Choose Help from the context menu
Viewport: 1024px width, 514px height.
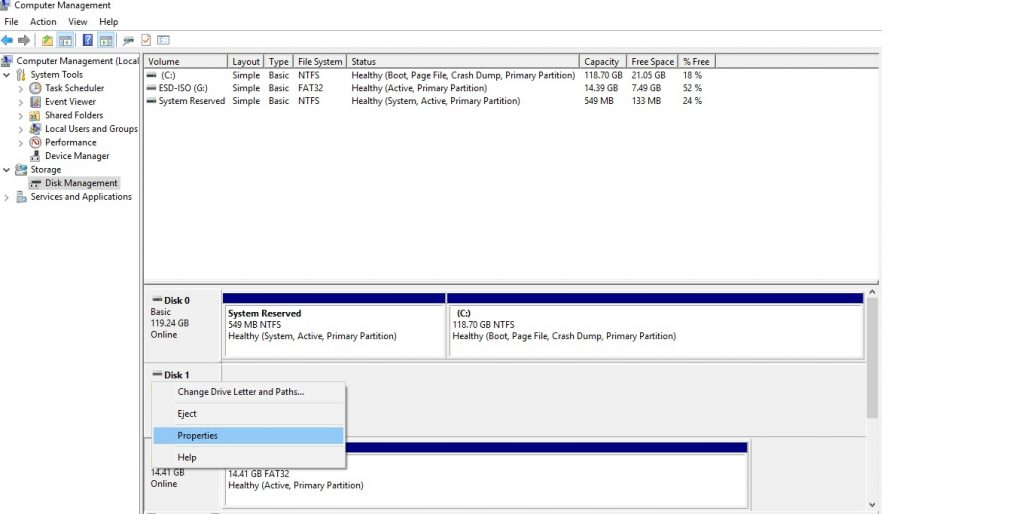point(248,457)
